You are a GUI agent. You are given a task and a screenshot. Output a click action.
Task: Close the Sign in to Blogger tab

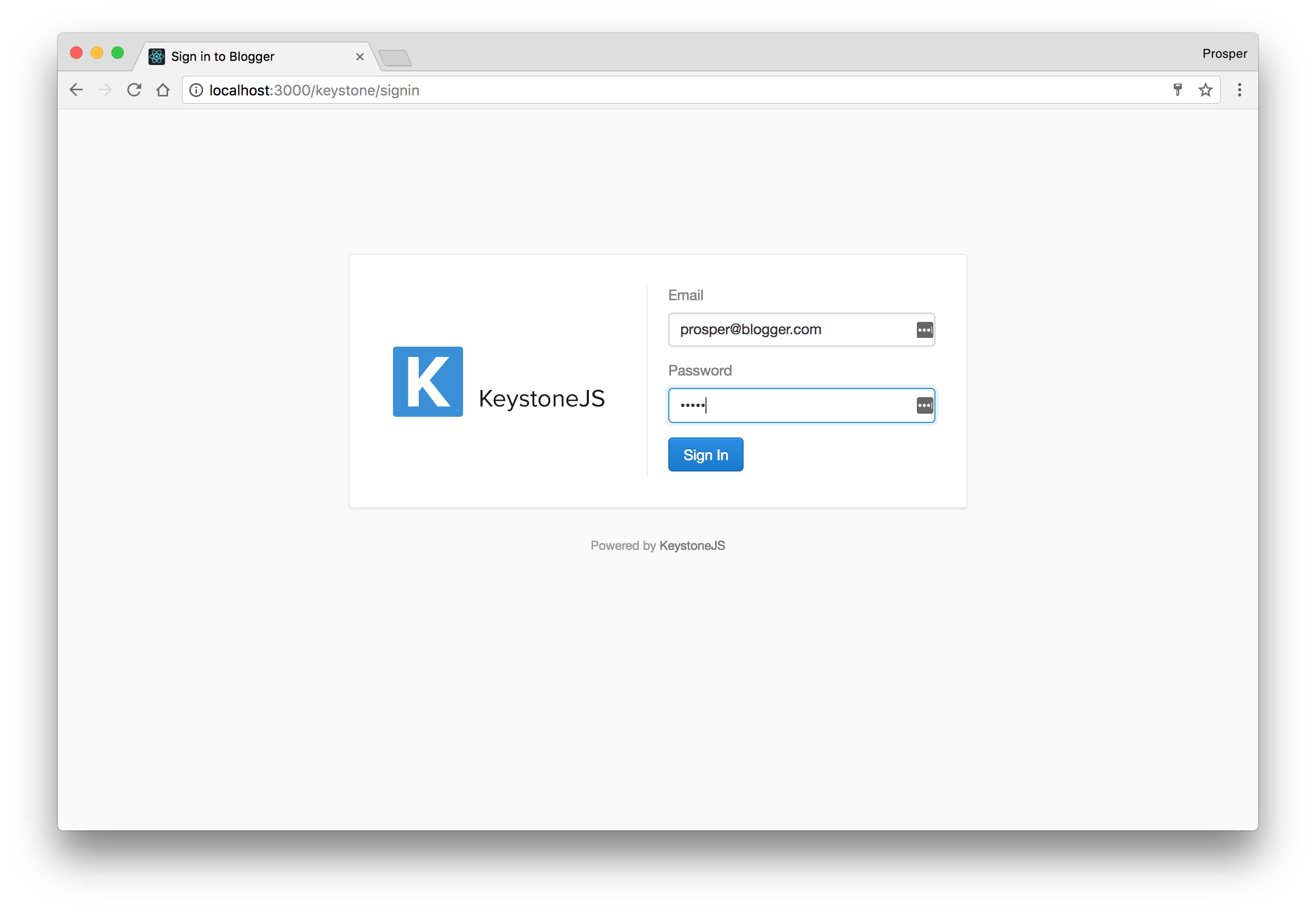[360, 57]
